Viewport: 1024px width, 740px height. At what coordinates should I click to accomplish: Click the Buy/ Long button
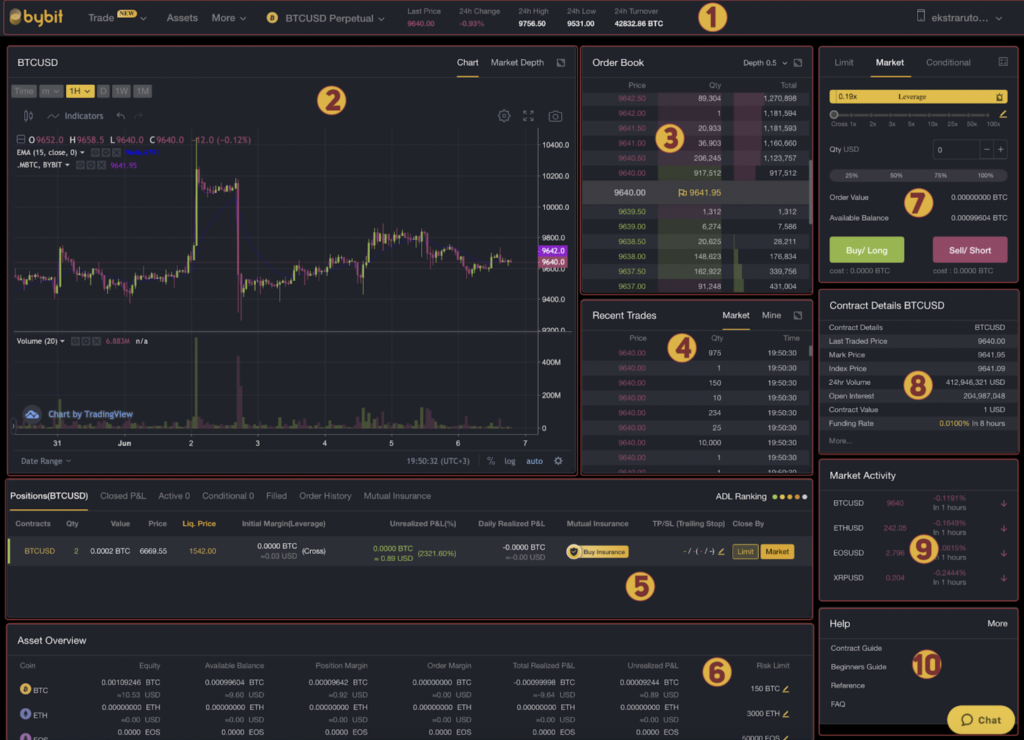(x=867, y=250)
